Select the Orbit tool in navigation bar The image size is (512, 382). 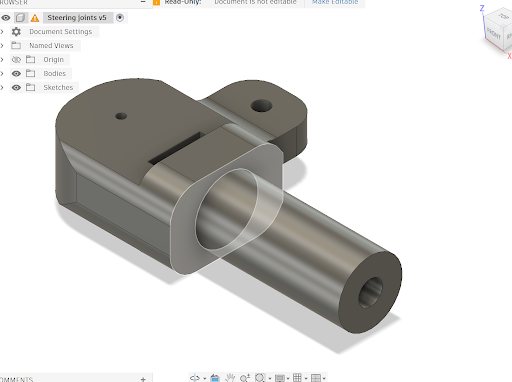195,378
